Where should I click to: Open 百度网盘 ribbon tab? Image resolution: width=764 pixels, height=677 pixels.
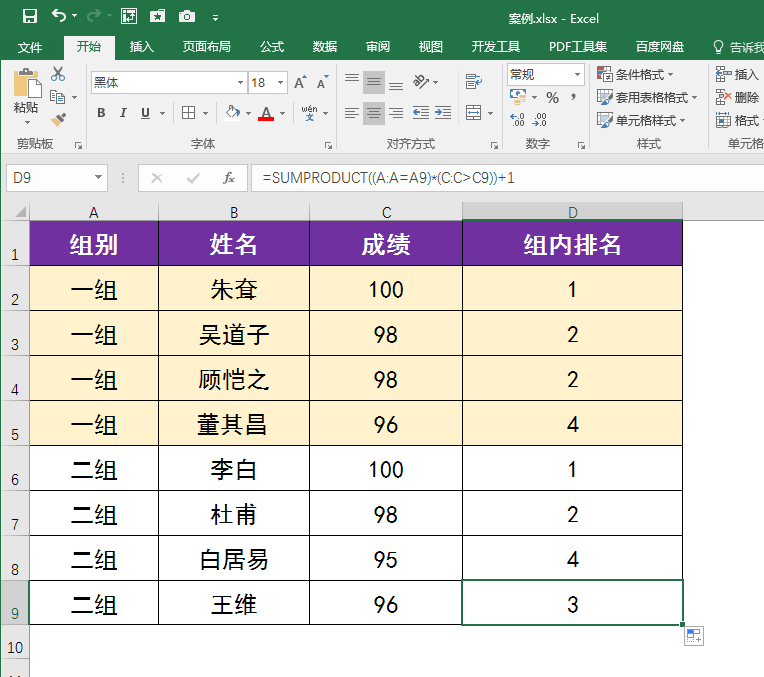[x=660, y=47]
